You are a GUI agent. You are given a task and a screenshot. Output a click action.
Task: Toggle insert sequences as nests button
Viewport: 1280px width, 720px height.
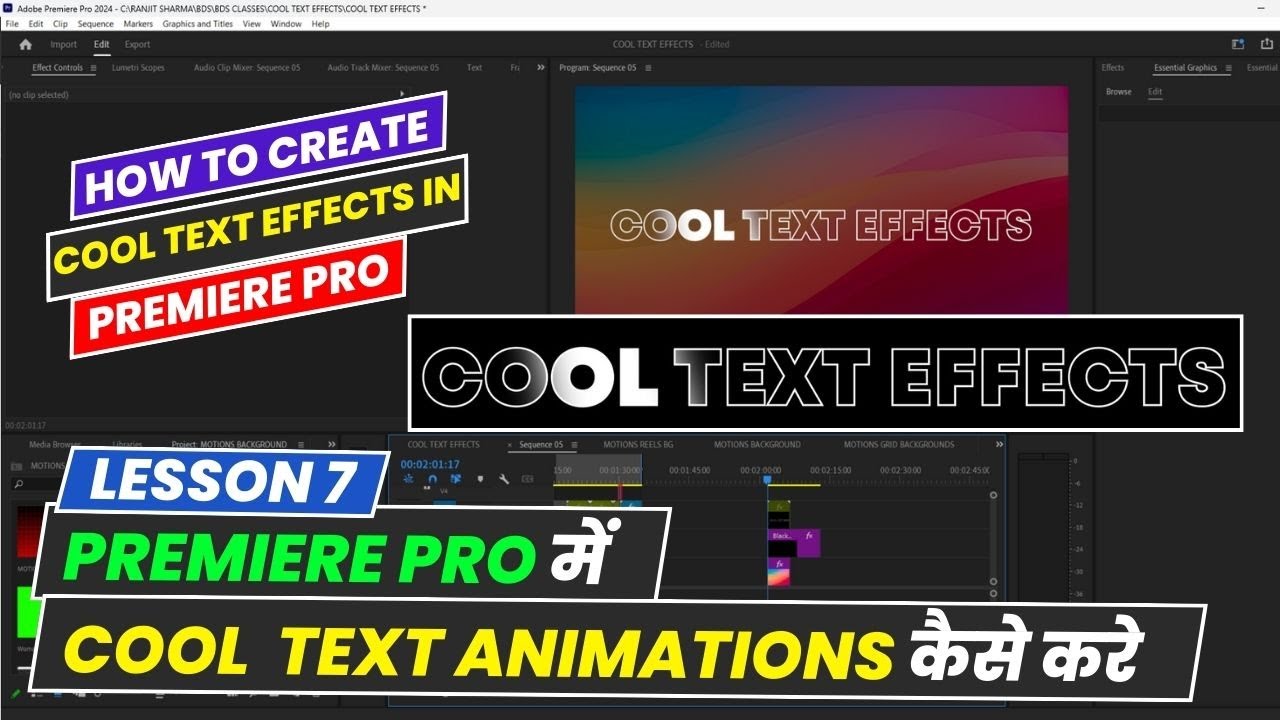(x=409, y=479)
